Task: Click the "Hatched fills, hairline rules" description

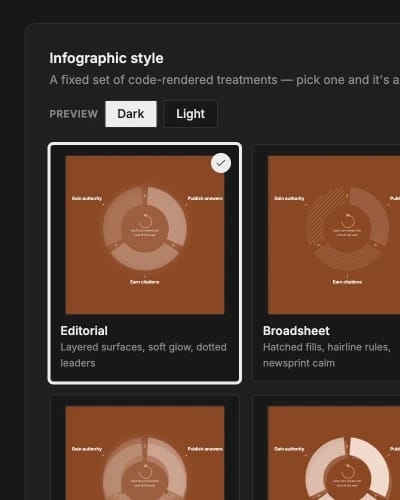Action: (326, 347)
